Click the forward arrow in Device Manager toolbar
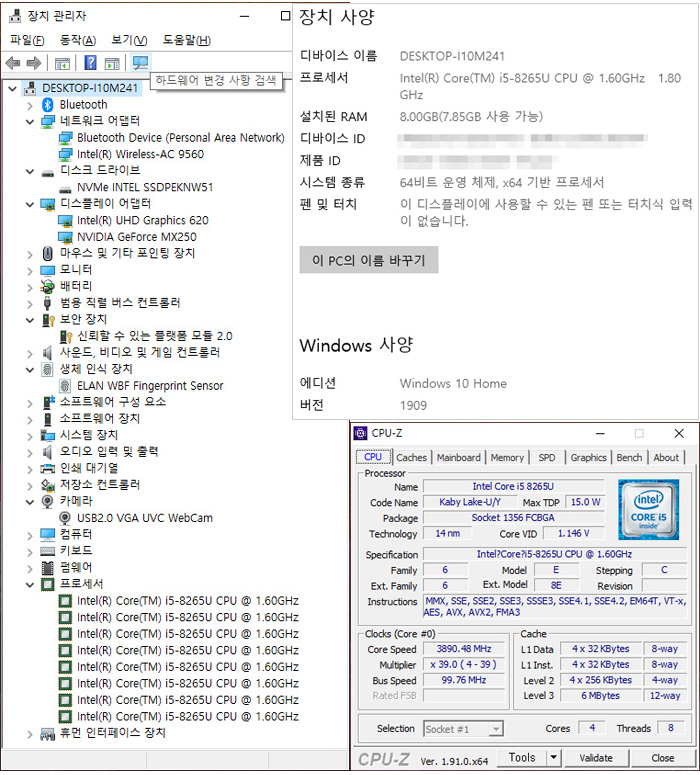The height and width of the screenshot is (775, 700). point(33,63)
